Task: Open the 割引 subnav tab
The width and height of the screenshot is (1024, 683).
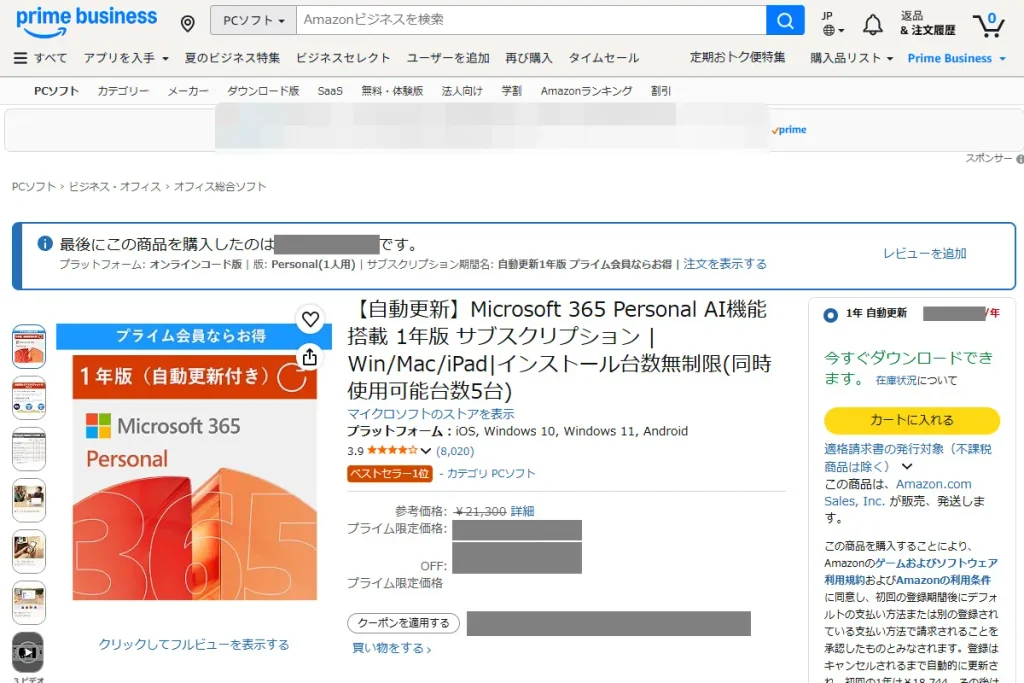Action: [661, 91]
